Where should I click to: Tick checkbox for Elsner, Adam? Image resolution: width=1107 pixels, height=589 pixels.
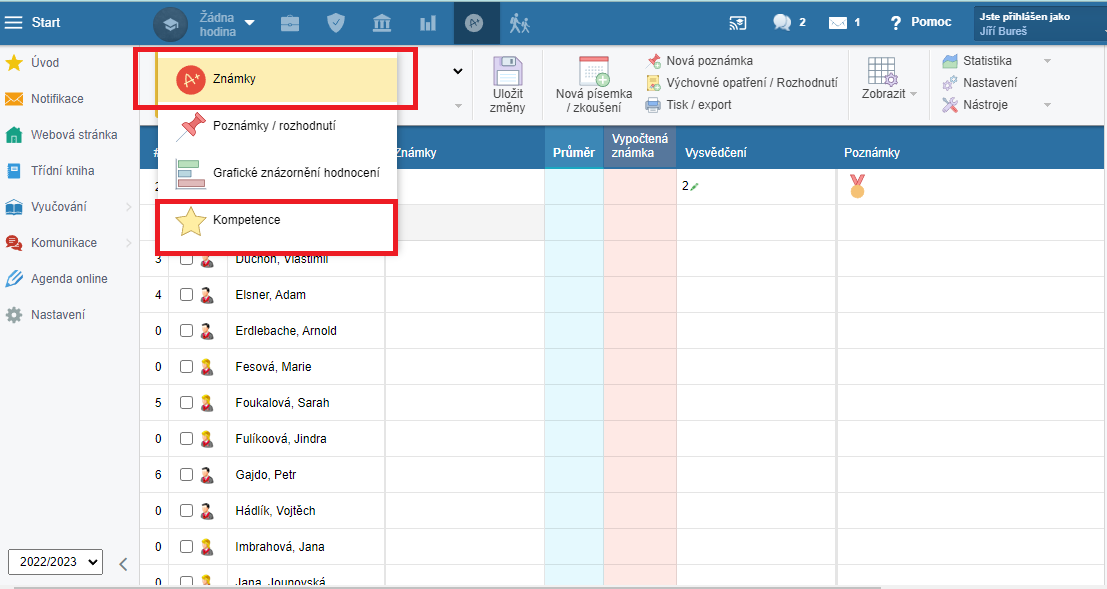click(x=186, y=295)
